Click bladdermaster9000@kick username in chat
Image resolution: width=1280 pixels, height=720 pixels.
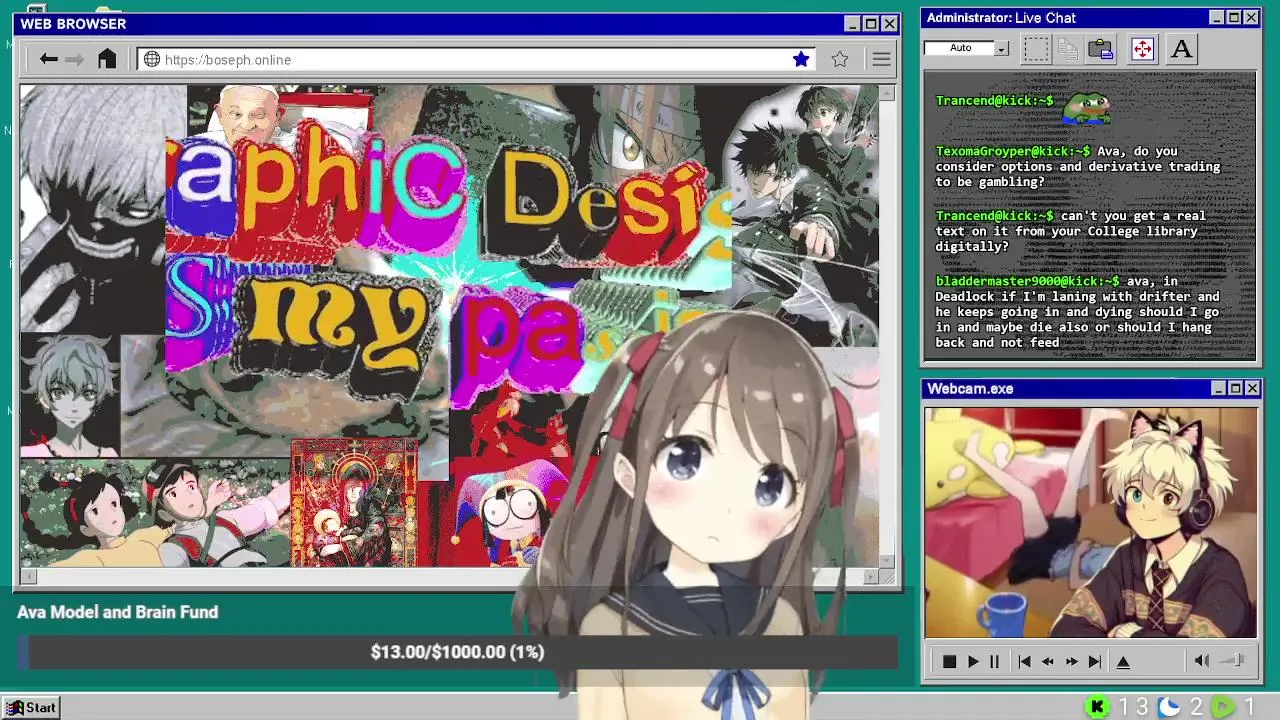point(1028,281)
